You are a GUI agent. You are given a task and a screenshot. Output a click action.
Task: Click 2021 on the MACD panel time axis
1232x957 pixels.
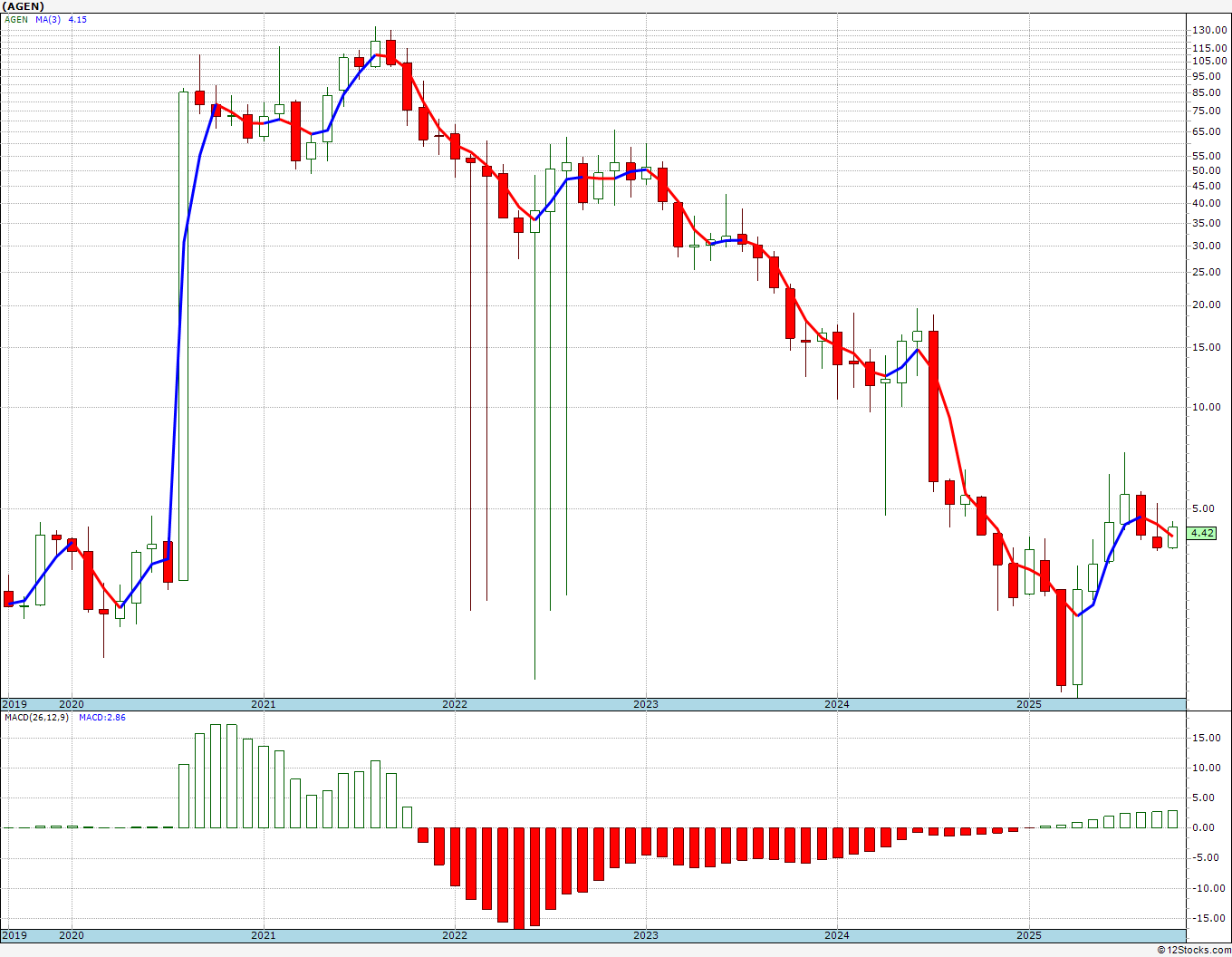pyautogui.click(x=263, y=935)
